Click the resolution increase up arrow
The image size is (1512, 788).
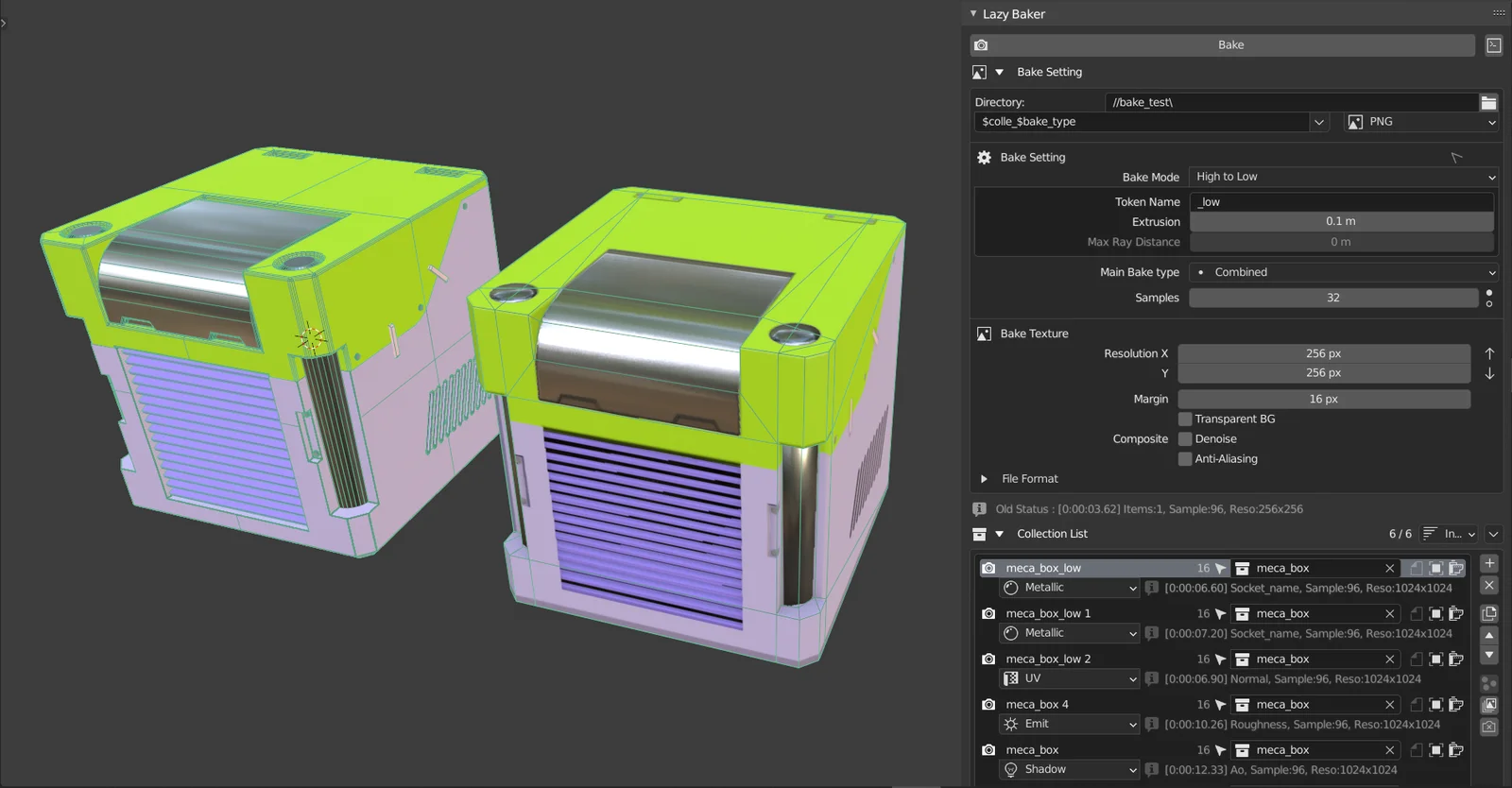click(x=1489, y=353)
